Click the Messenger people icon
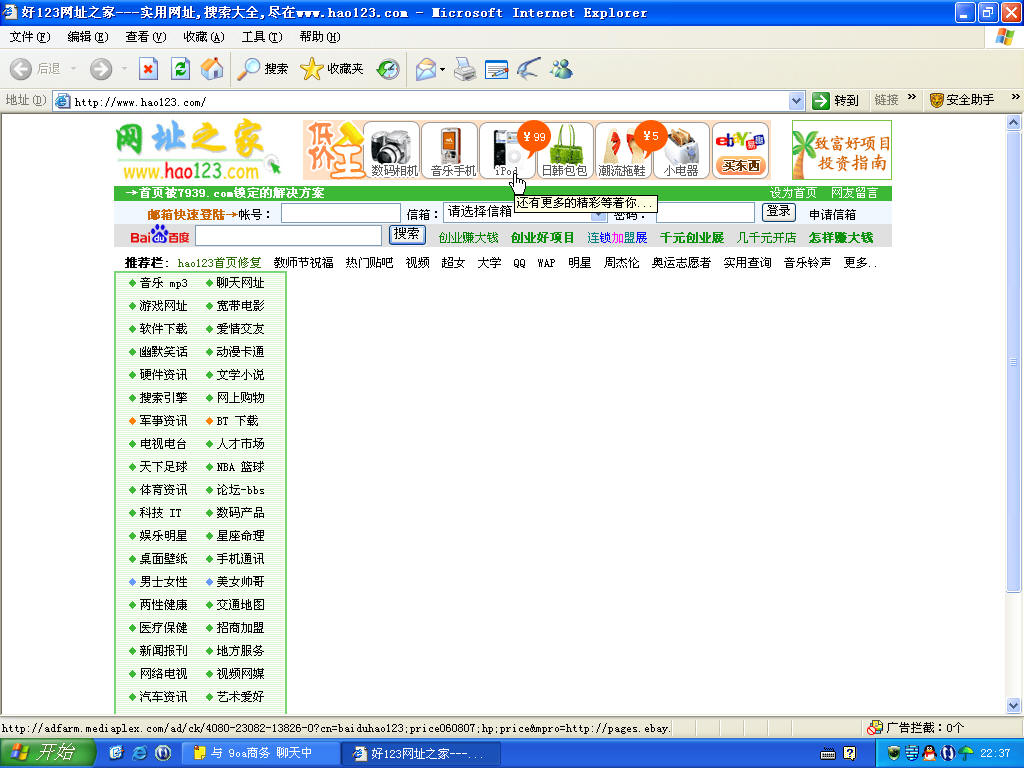Viewport: 1024px width, 768px height. [561, 69]
